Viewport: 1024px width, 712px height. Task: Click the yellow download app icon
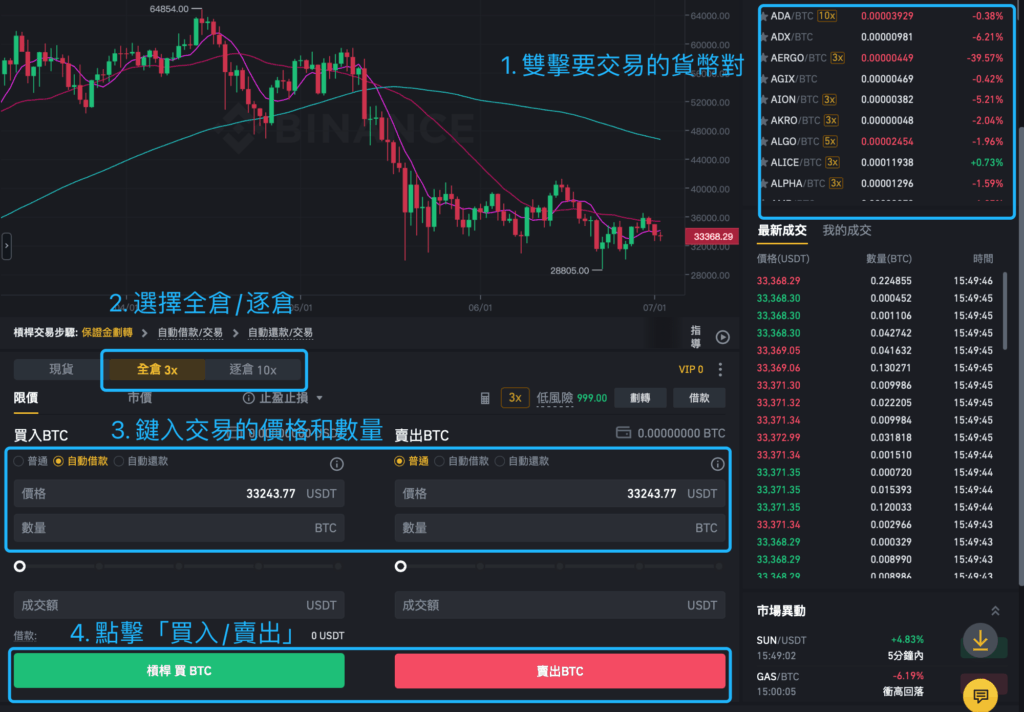coord(980,641)
